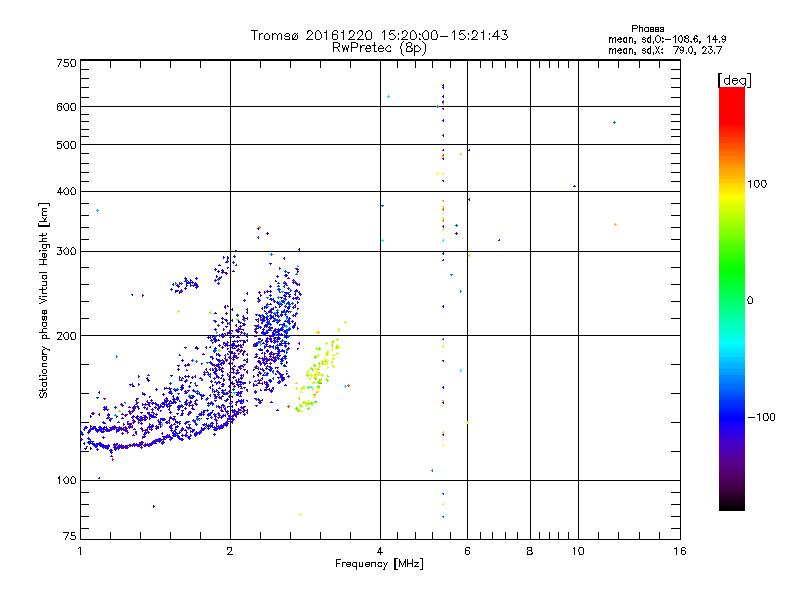Click the y-axis tick label '75'
The height and width of the screenshot is (600, 800).
[70, 536]
